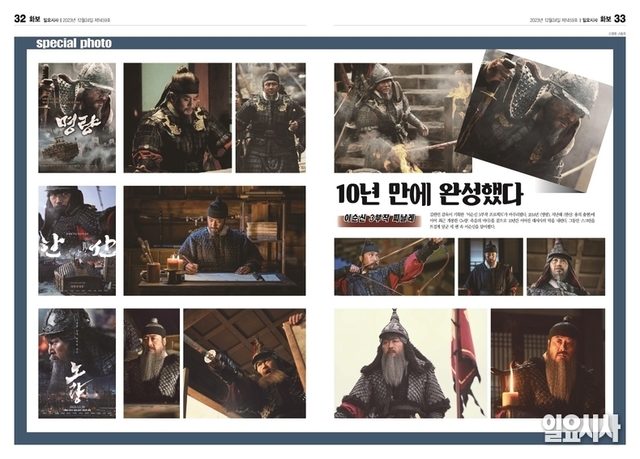The height and width of the screenshot is (459, 640).
Task: Open the 명량 movie poster
Action: tap(77, 118)
